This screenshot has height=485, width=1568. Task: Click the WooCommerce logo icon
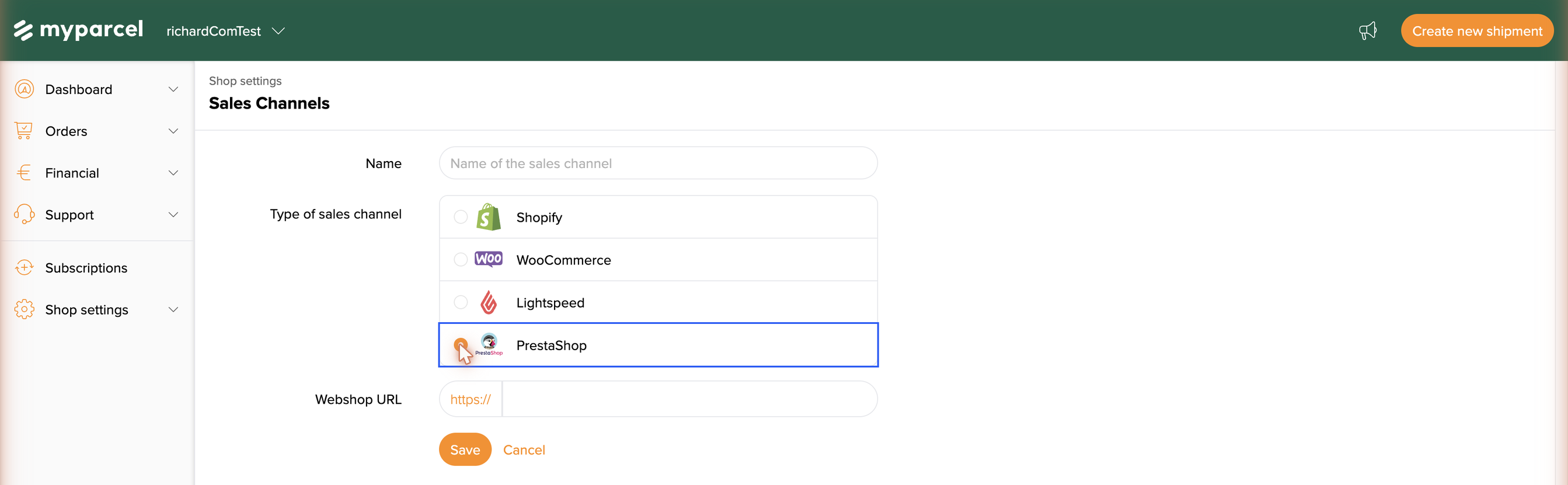tap(488, 259)
